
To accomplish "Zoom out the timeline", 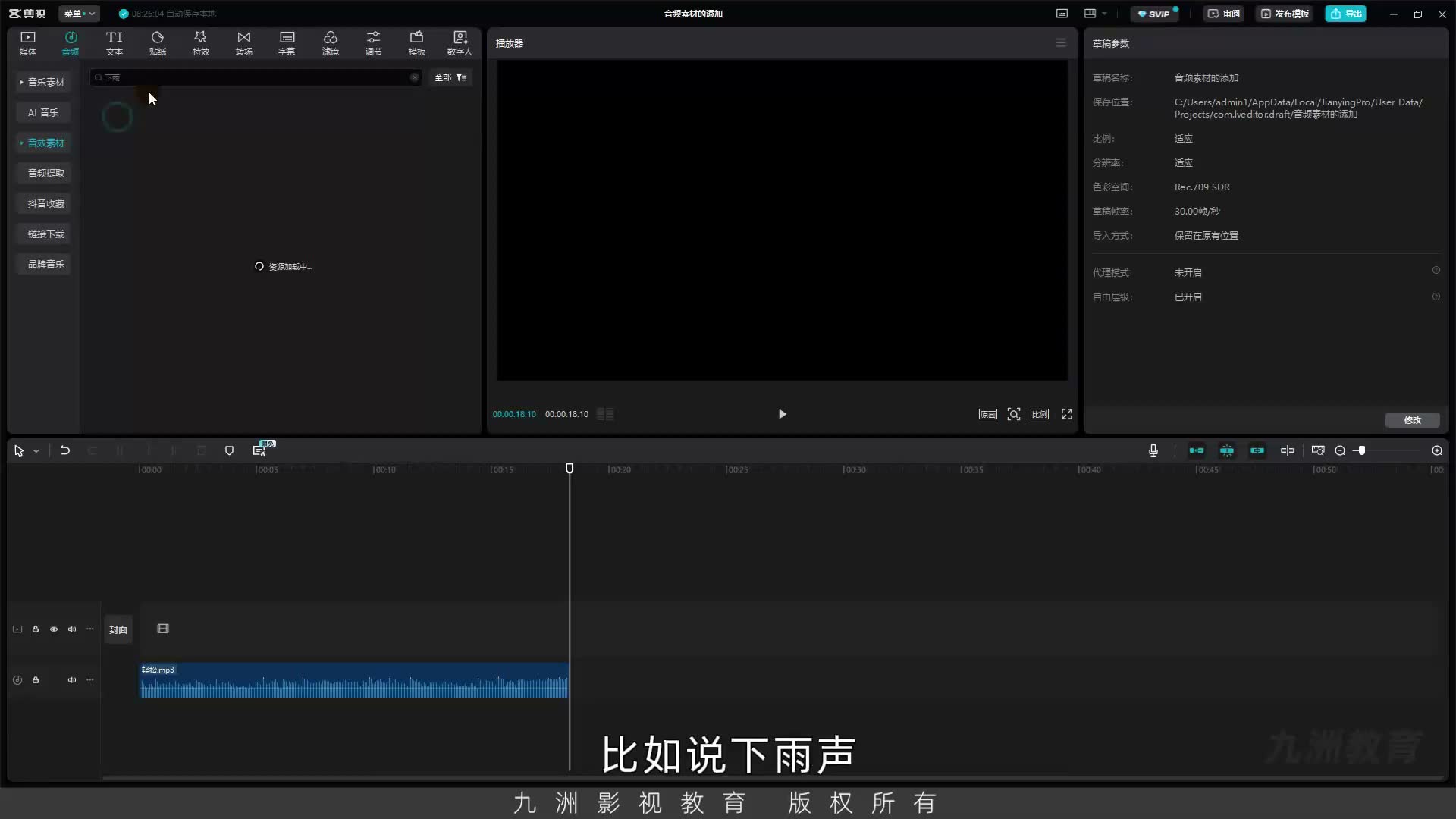I will pos(1340,450).
